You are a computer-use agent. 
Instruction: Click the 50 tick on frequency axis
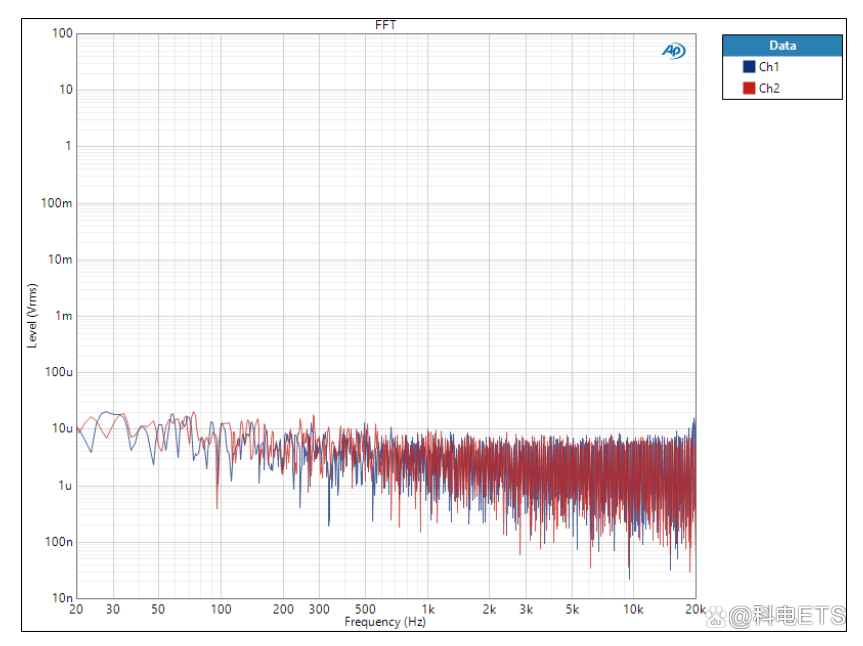pyautogui.click(x=158, y=609)
